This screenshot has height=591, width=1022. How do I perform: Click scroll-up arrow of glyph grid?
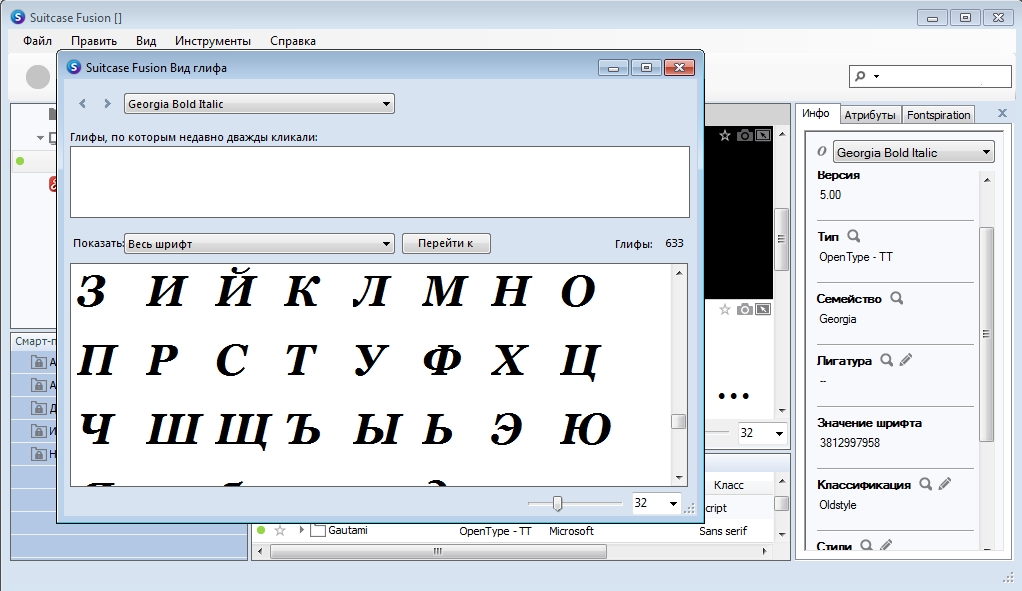[x=679, y=272]
